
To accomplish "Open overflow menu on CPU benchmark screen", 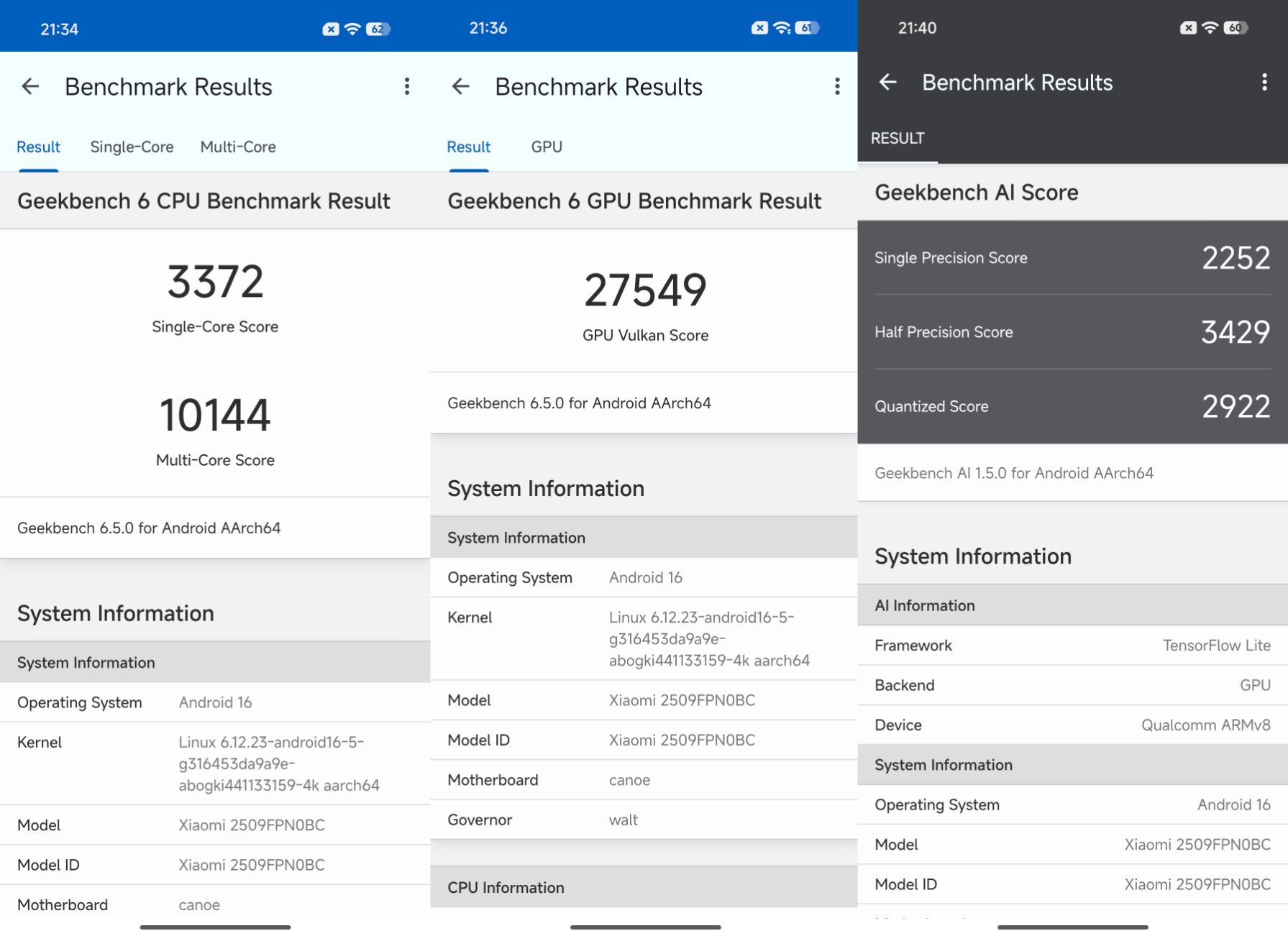I will [407, 87].
